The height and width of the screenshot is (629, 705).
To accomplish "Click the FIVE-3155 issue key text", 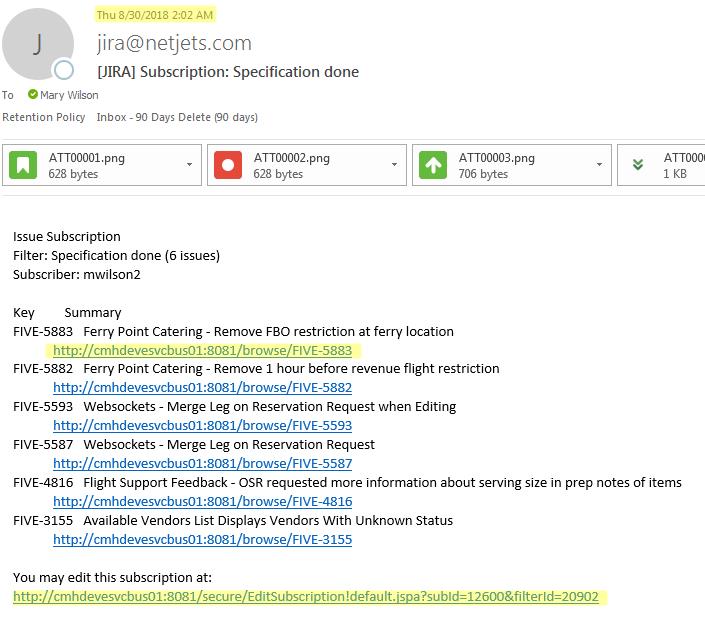I will coord(43,520).
